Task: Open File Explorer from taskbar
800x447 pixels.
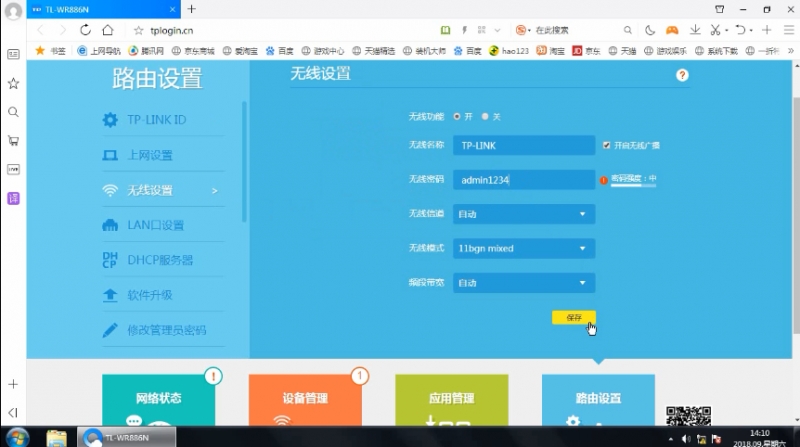Action: click(x=56, y=438)
